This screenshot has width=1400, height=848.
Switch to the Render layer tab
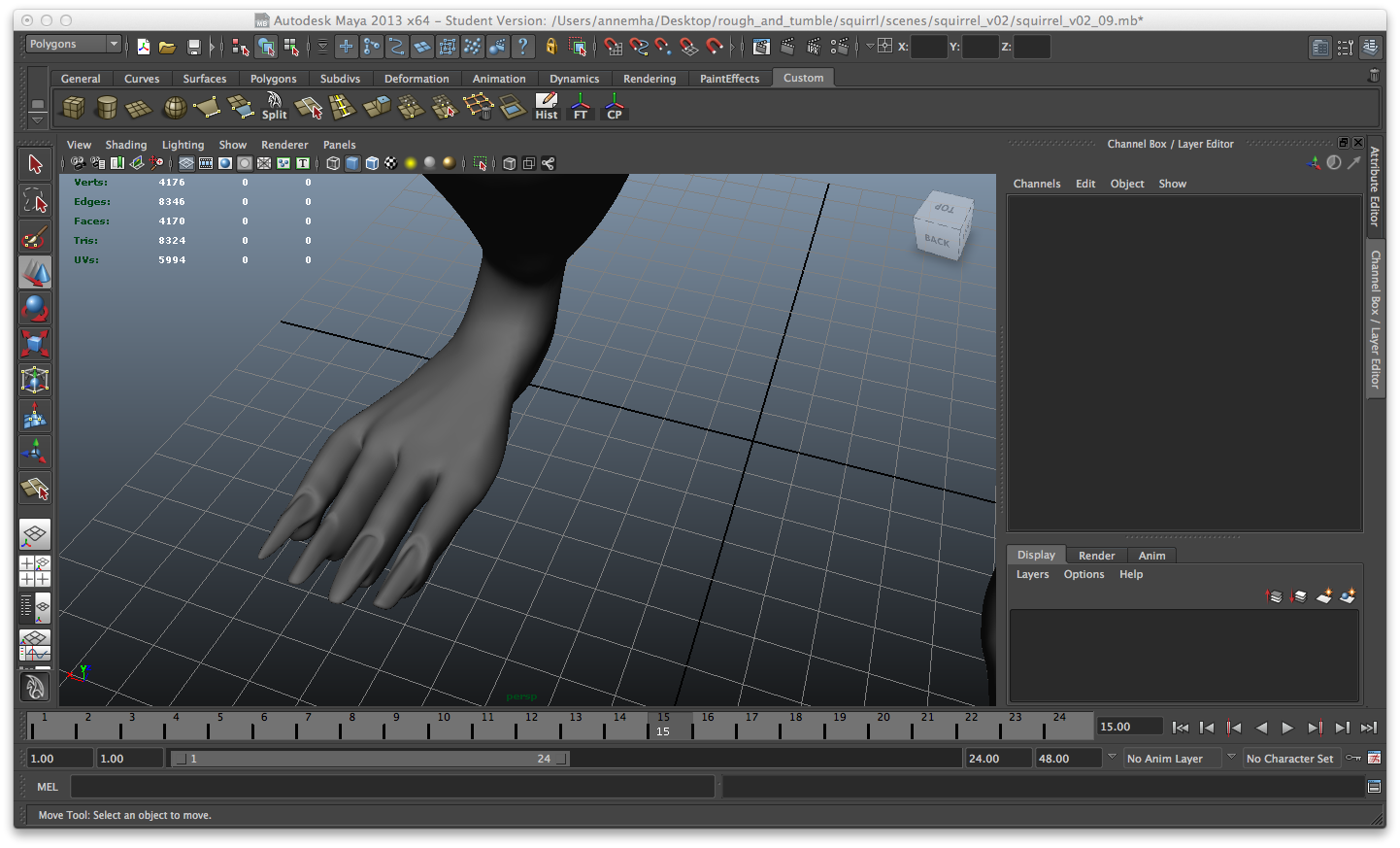[1096, 556]
